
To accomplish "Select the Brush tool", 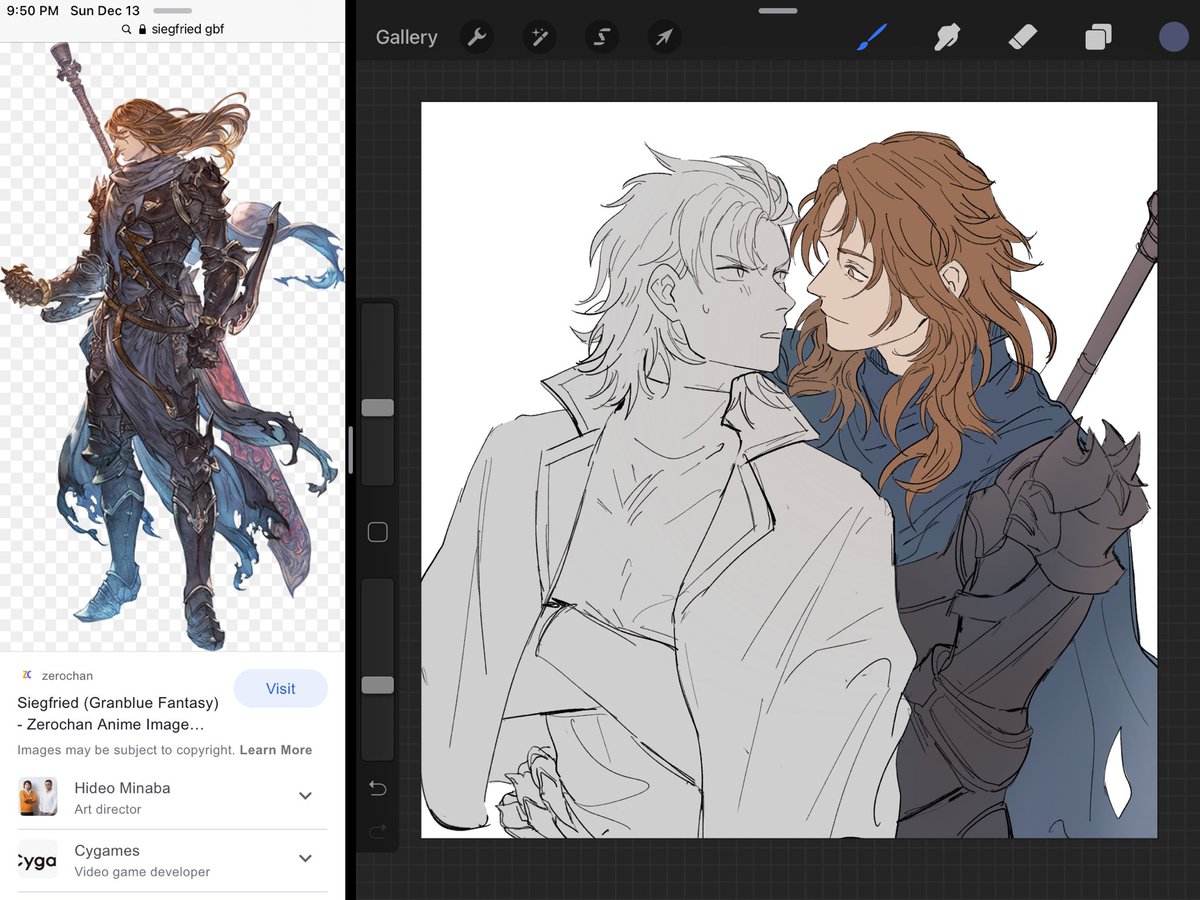I will point(872,38).
